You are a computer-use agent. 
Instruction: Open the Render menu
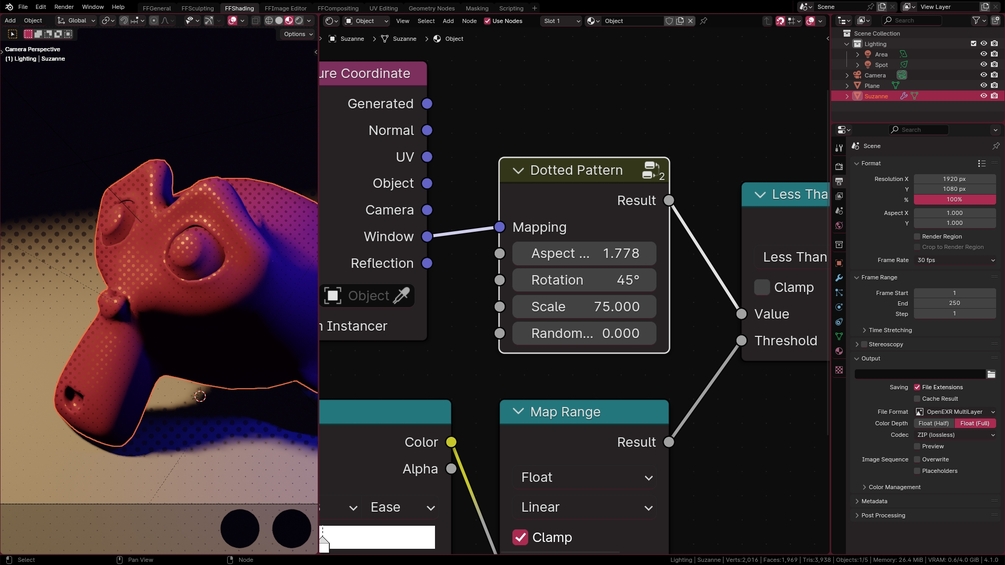63,6
